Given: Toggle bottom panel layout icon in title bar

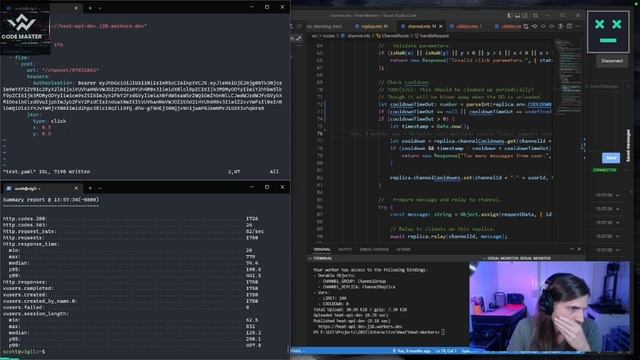Looking at the screenshot, I should click(517, 16).
